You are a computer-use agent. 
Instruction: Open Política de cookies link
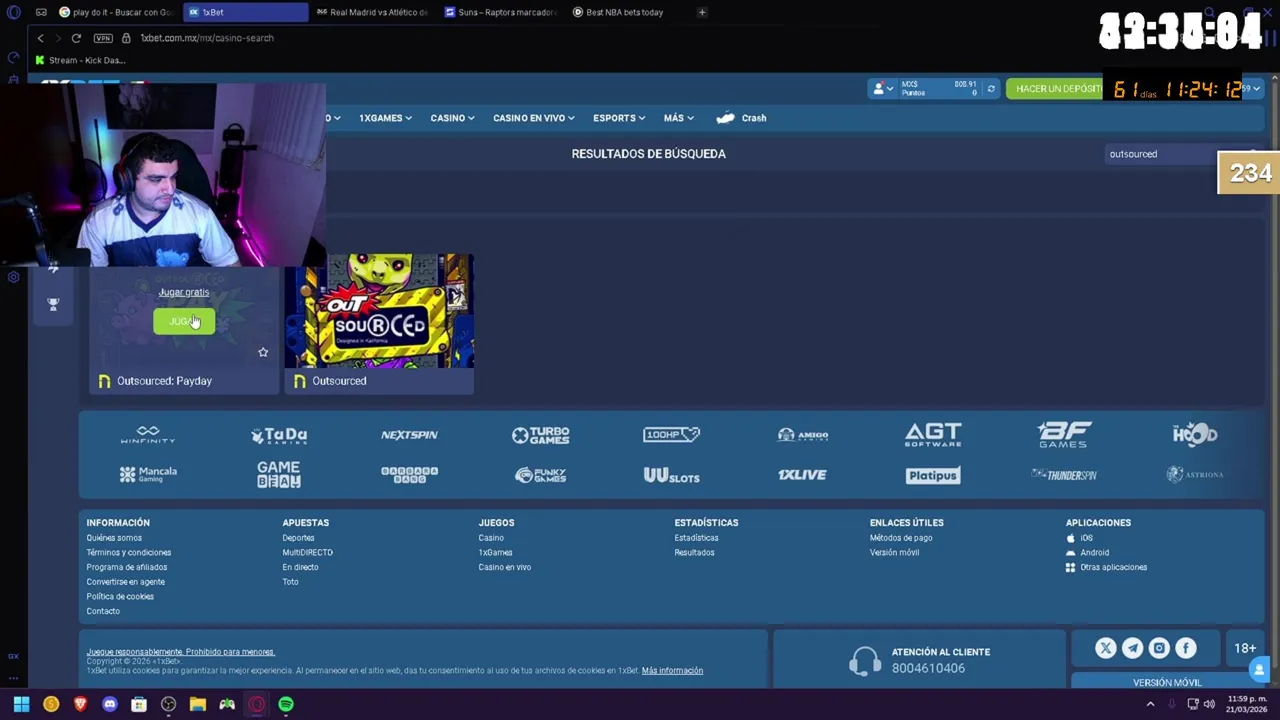click(x=120, y=597)
